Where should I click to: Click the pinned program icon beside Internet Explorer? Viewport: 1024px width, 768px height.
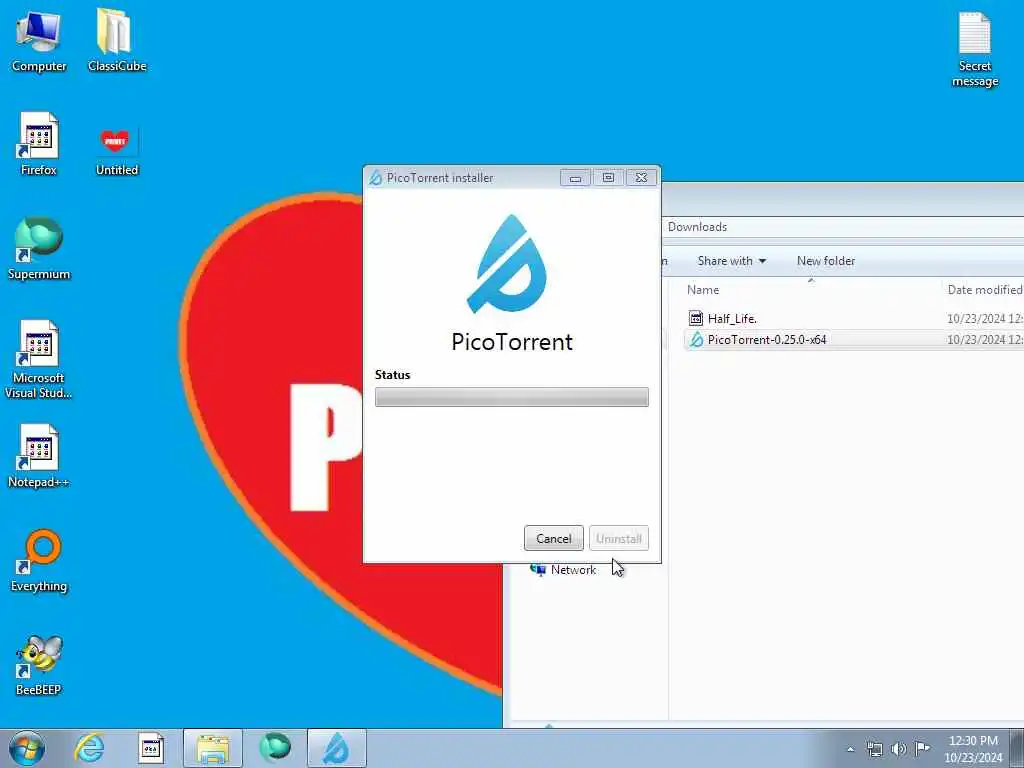coord(151,748)
